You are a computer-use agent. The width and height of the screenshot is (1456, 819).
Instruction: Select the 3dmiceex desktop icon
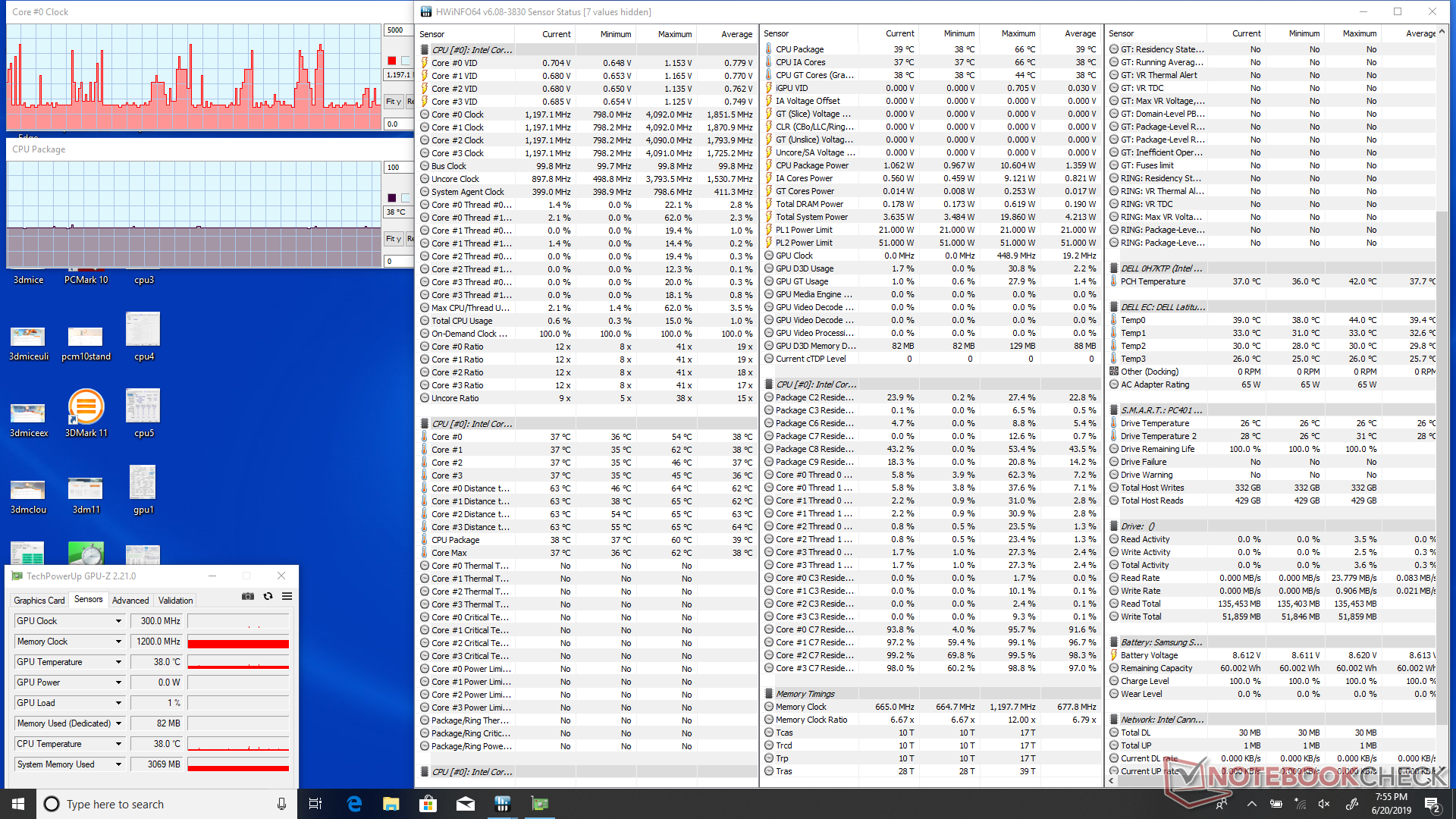click(28, 420)
